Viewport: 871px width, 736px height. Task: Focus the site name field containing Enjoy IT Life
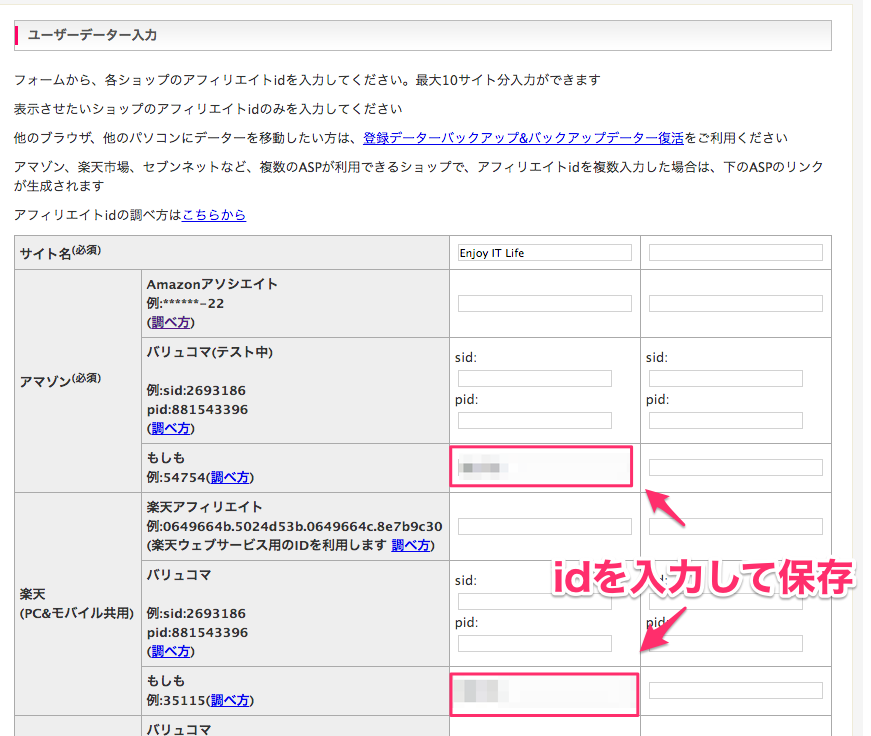[x=545, y=253]
